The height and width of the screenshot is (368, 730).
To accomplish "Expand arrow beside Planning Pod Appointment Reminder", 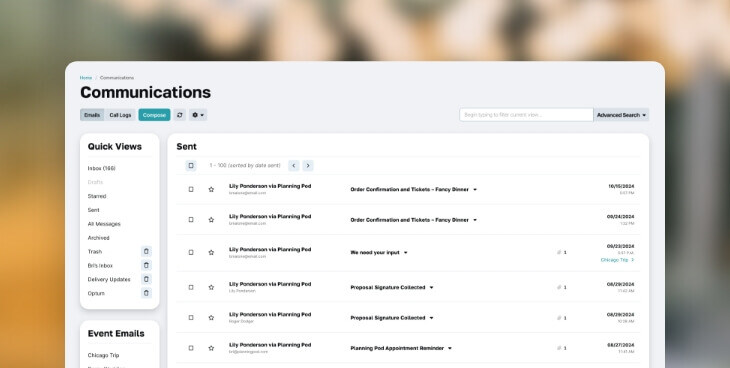I will [450, 348].
